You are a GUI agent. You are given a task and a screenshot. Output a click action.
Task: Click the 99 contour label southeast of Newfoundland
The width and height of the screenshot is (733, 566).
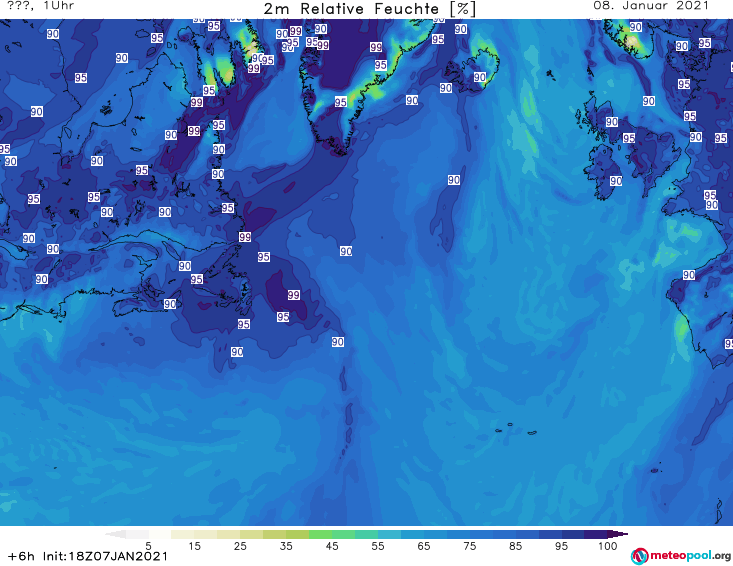(x=294, y=295)
